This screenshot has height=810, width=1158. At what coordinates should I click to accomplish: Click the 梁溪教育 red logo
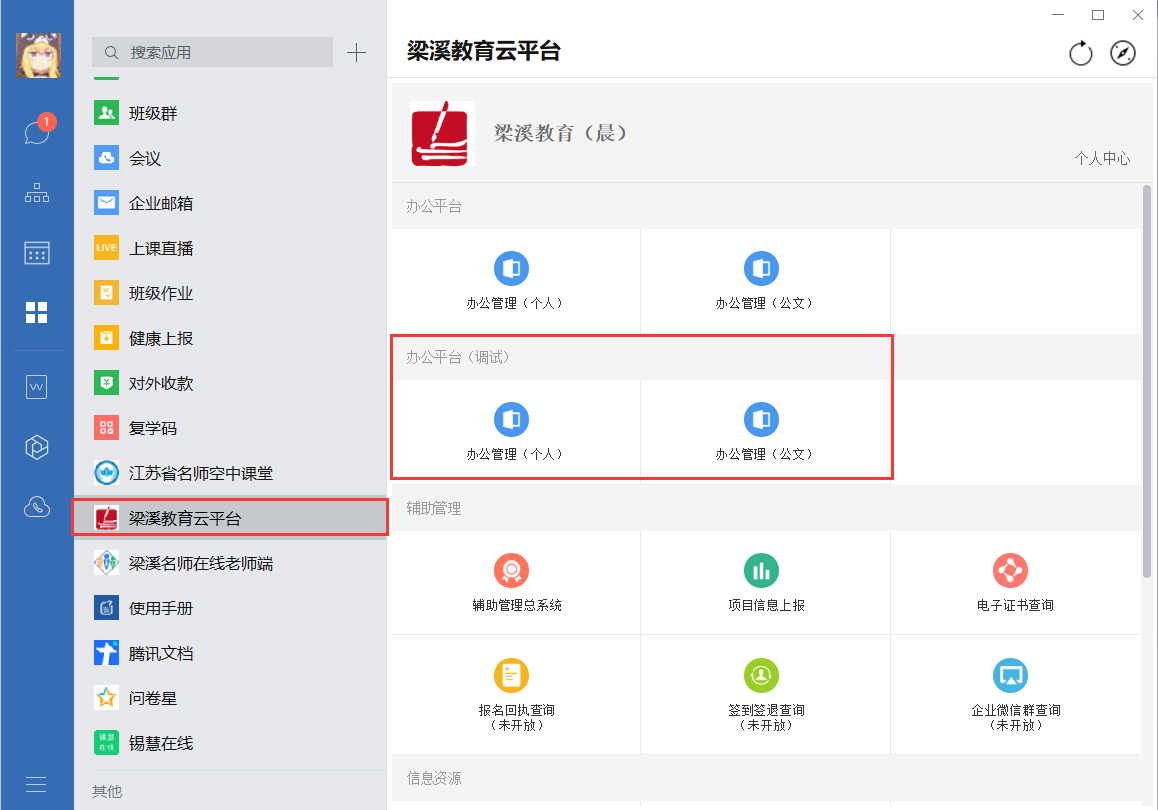tap(442, 134)
